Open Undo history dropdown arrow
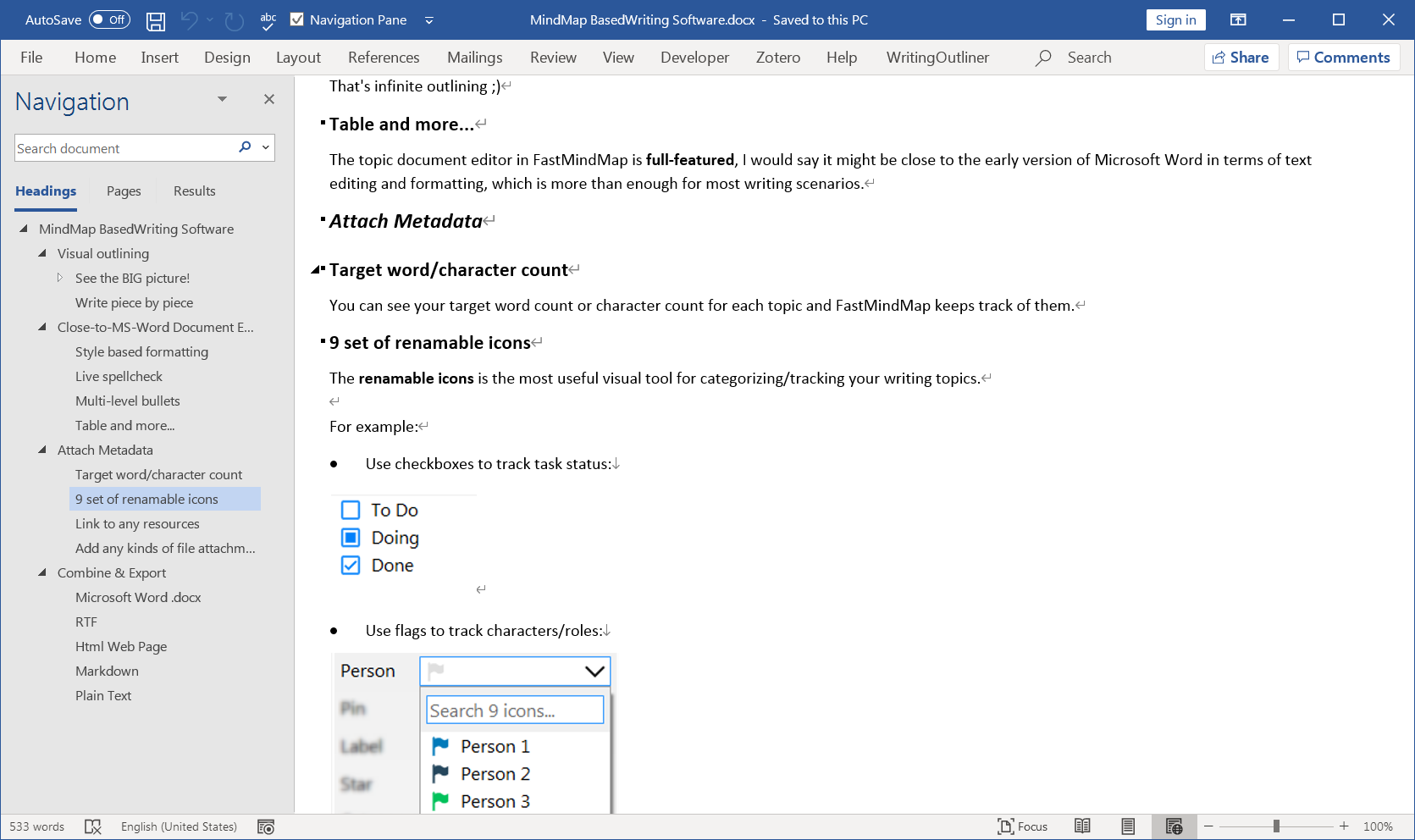The width and height of the screenshot is (1415, 840). pyautogui.click(x=210, y=20)
